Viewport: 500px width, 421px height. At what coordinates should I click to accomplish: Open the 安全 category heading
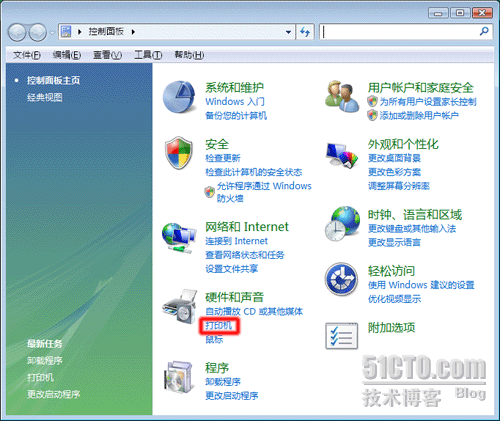click(x=217, y=144)
